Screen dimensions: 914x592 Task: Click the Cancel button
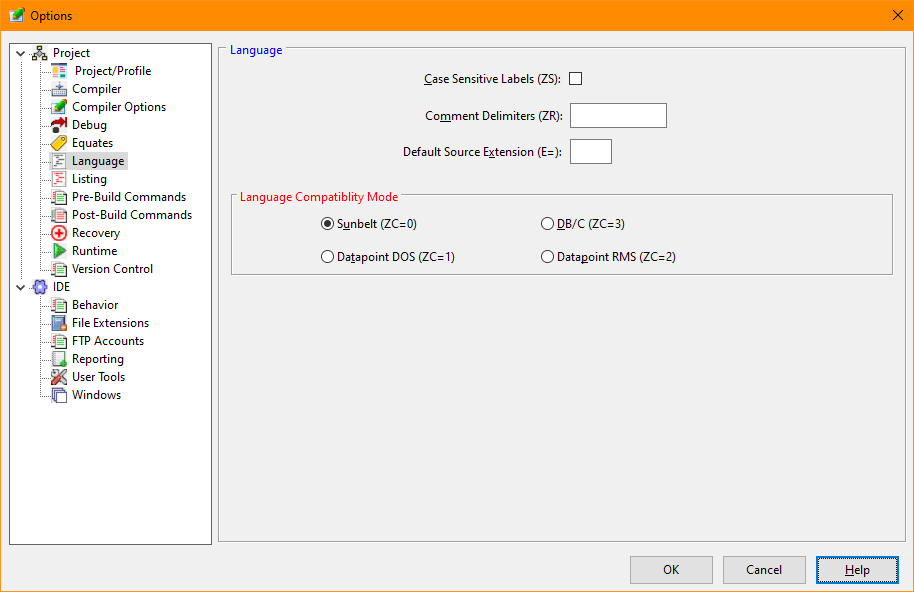pos(764,570)
